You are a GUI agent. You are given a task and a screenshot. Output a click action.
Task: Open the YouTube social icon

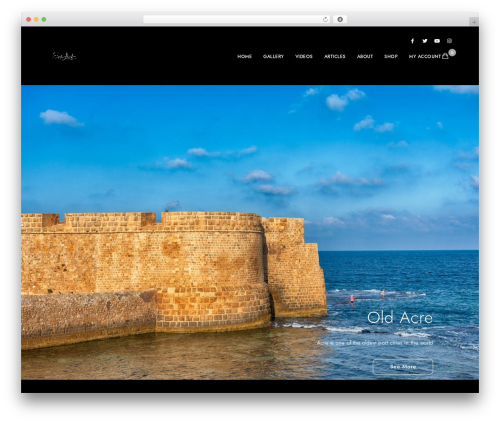437,41
